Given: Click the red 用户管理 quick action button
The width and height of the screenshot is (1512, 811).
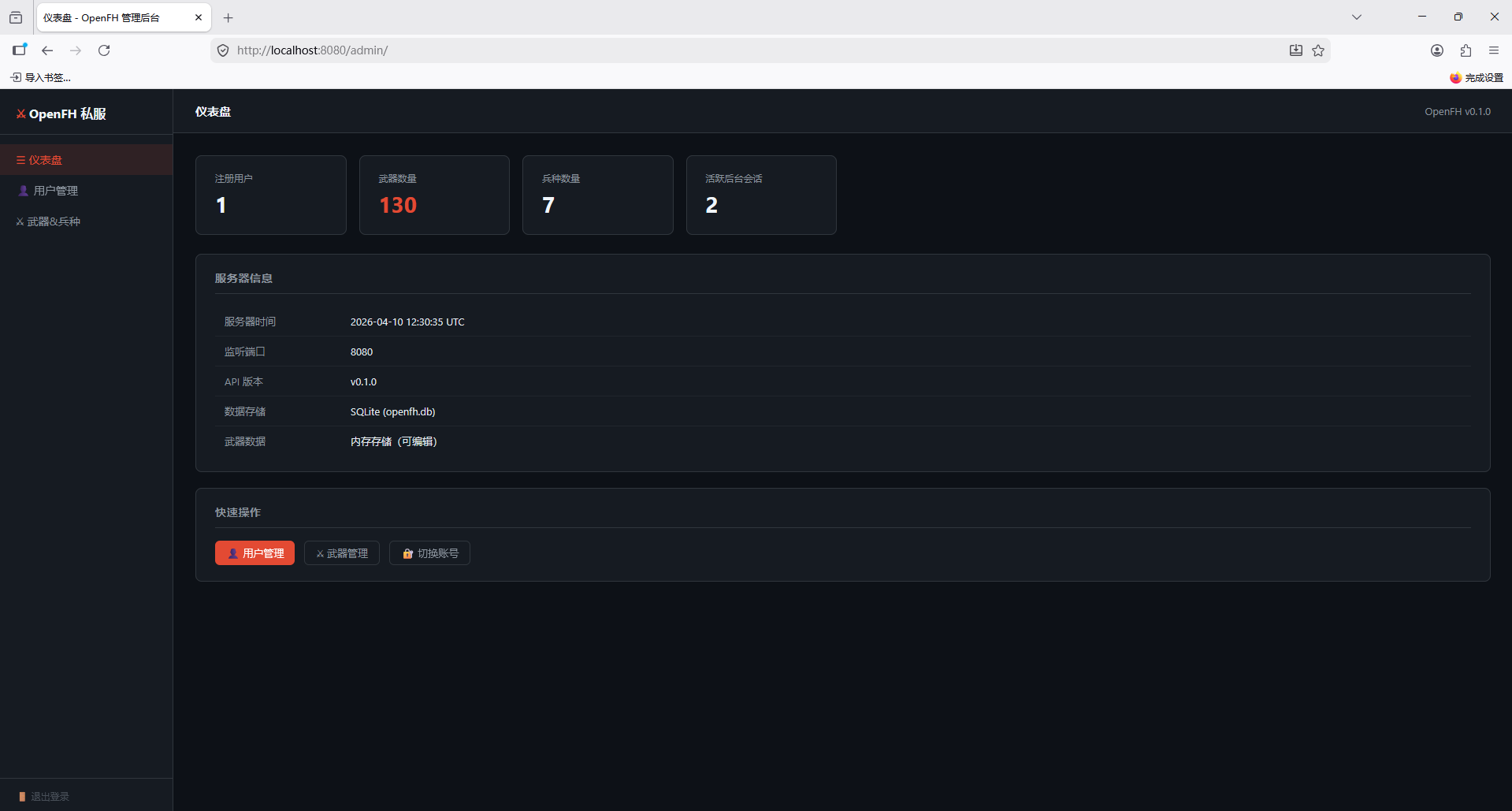Looking at the screenshot, I should 254,553.
